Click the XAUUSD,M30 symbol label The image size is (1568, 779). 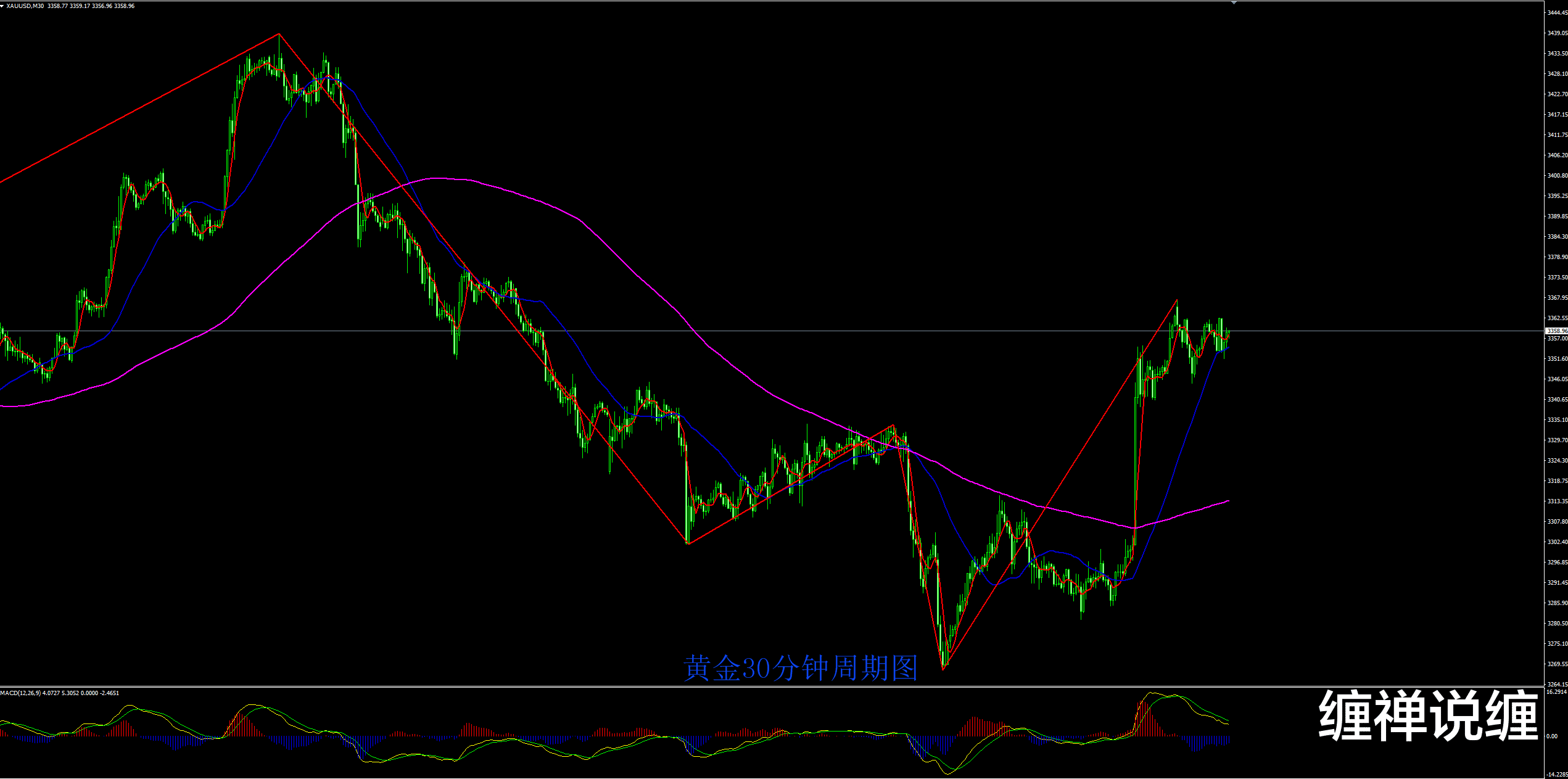click(25, 6)
